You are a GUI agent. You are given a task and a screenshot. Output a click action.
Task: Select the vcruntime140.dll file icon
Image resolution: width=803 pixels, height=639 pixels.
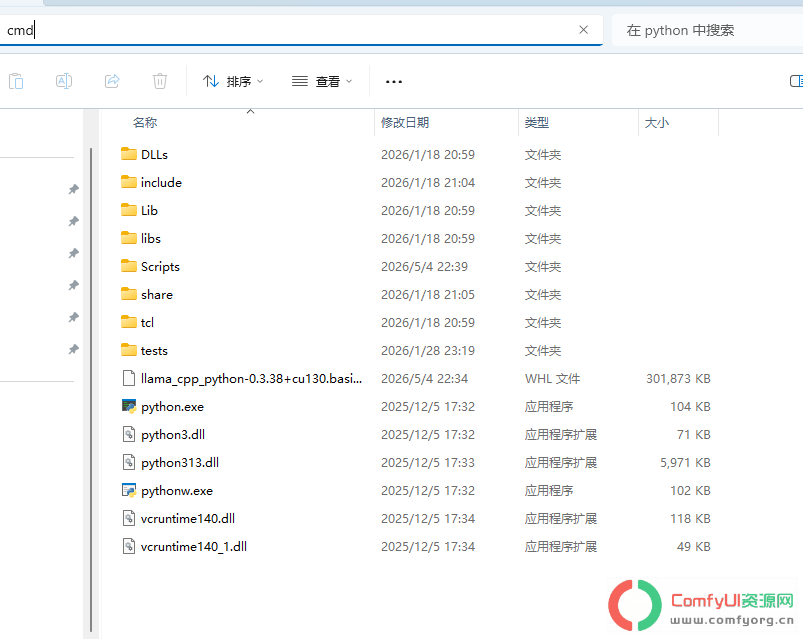[129, 518]
